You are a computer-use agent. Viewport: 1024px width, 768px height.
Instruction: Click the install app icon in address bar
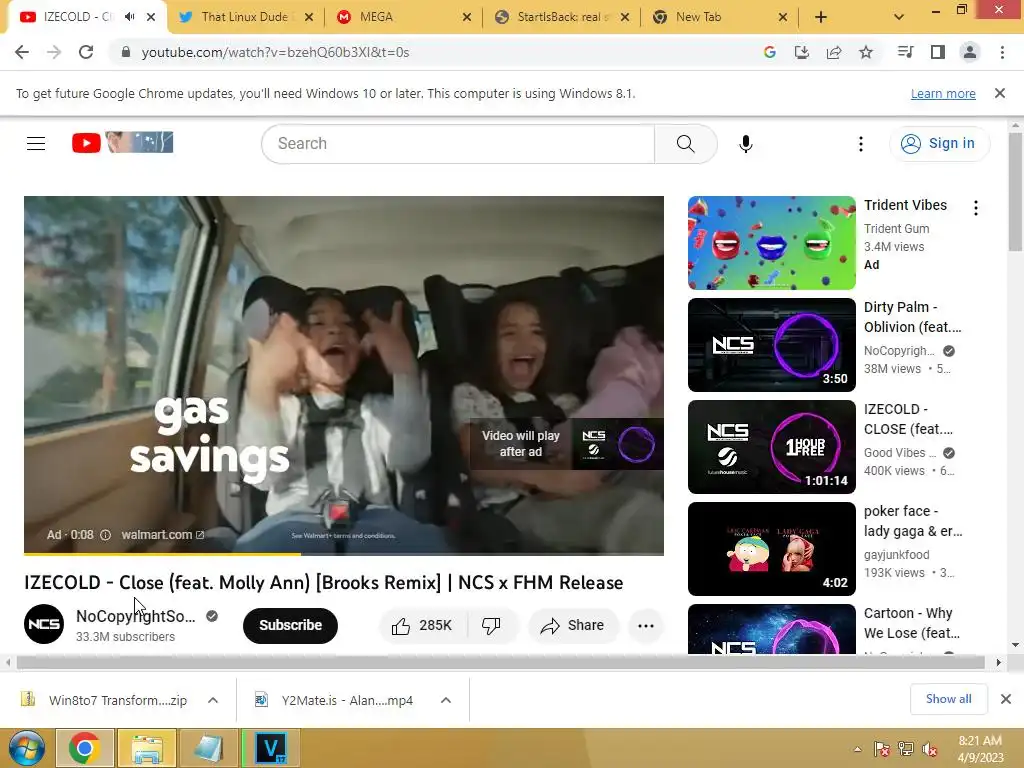pos(802,52)
